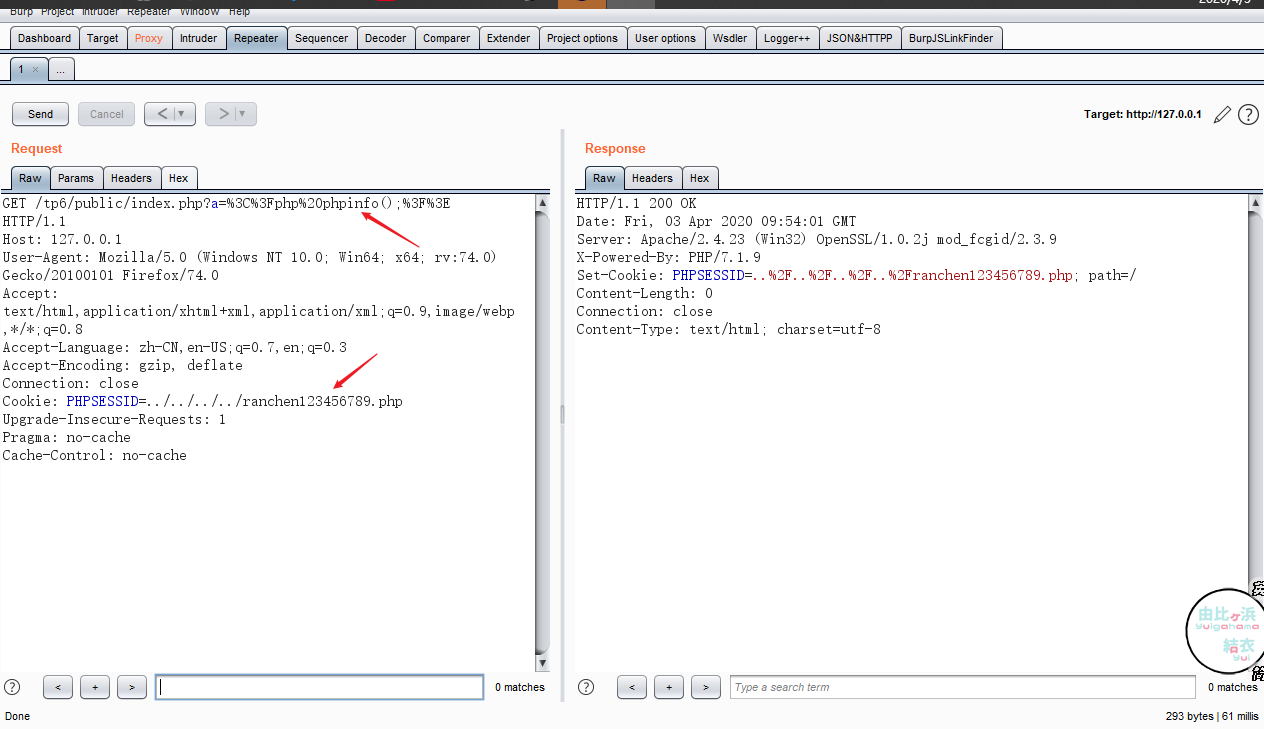Open the Dashboard tab
1264x729 pixels.
pos(45,38)
